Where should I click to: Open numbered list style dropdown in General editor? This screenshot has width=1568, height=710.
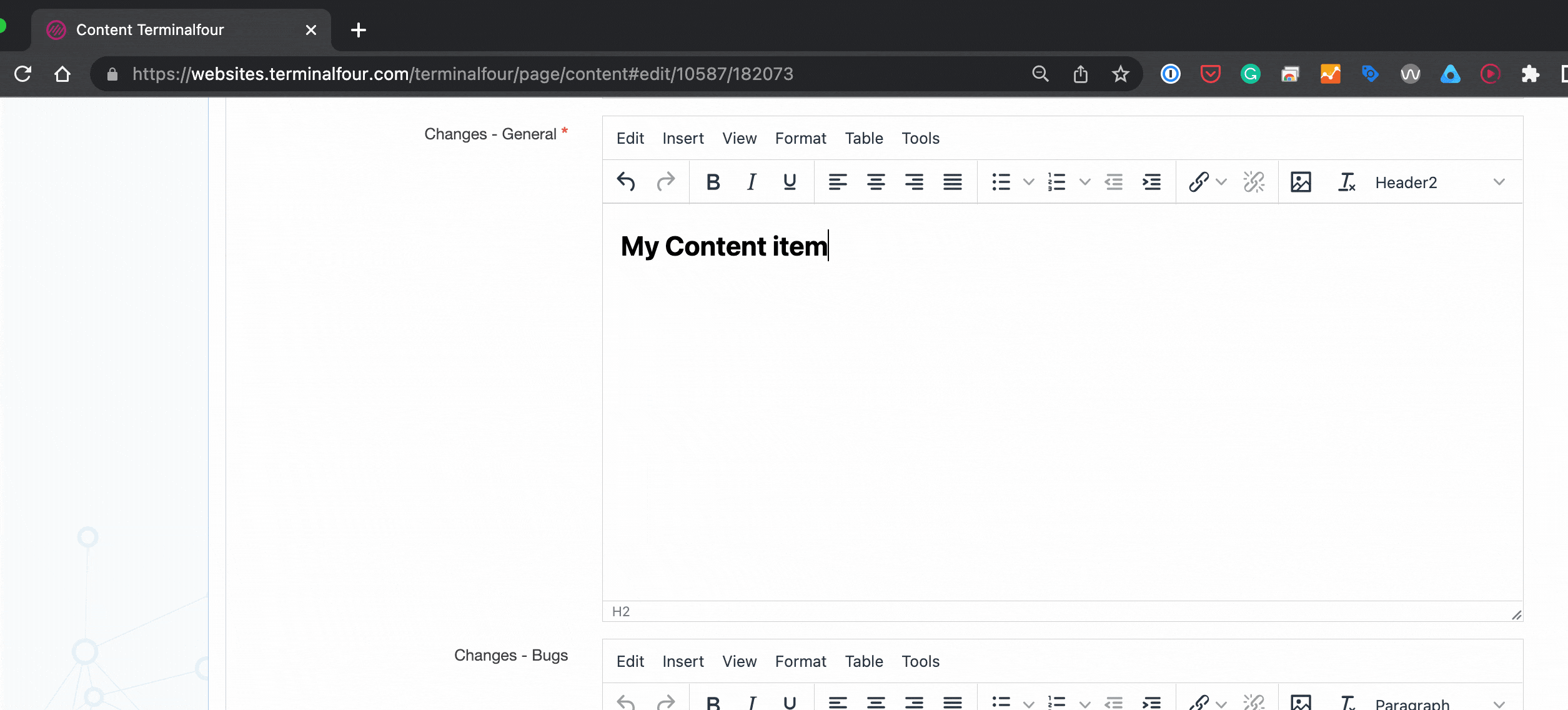point(1085,182)
